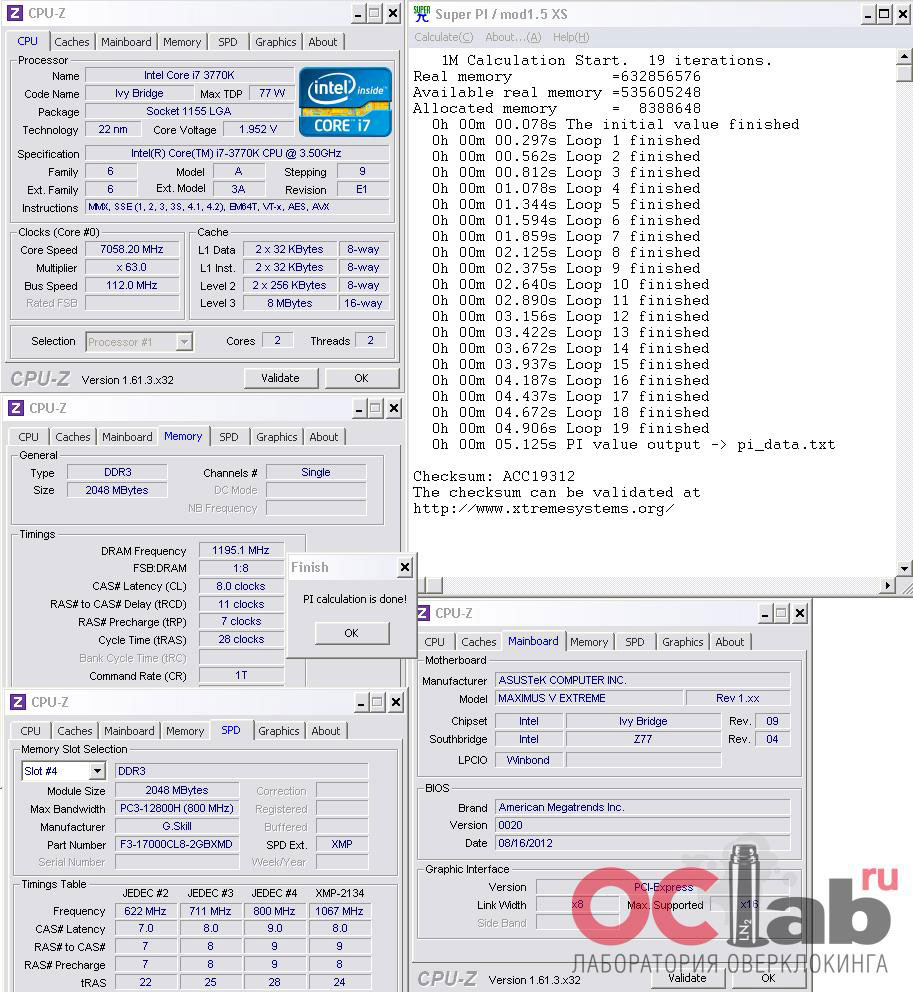
Task: Close the Finish dialog with X
Action: pos(405,567)
